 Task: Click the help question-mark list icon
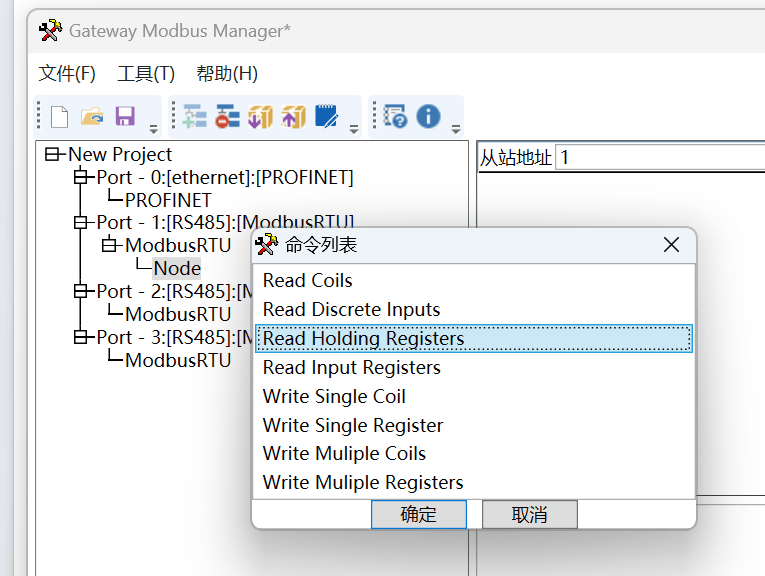coord(395,117)
